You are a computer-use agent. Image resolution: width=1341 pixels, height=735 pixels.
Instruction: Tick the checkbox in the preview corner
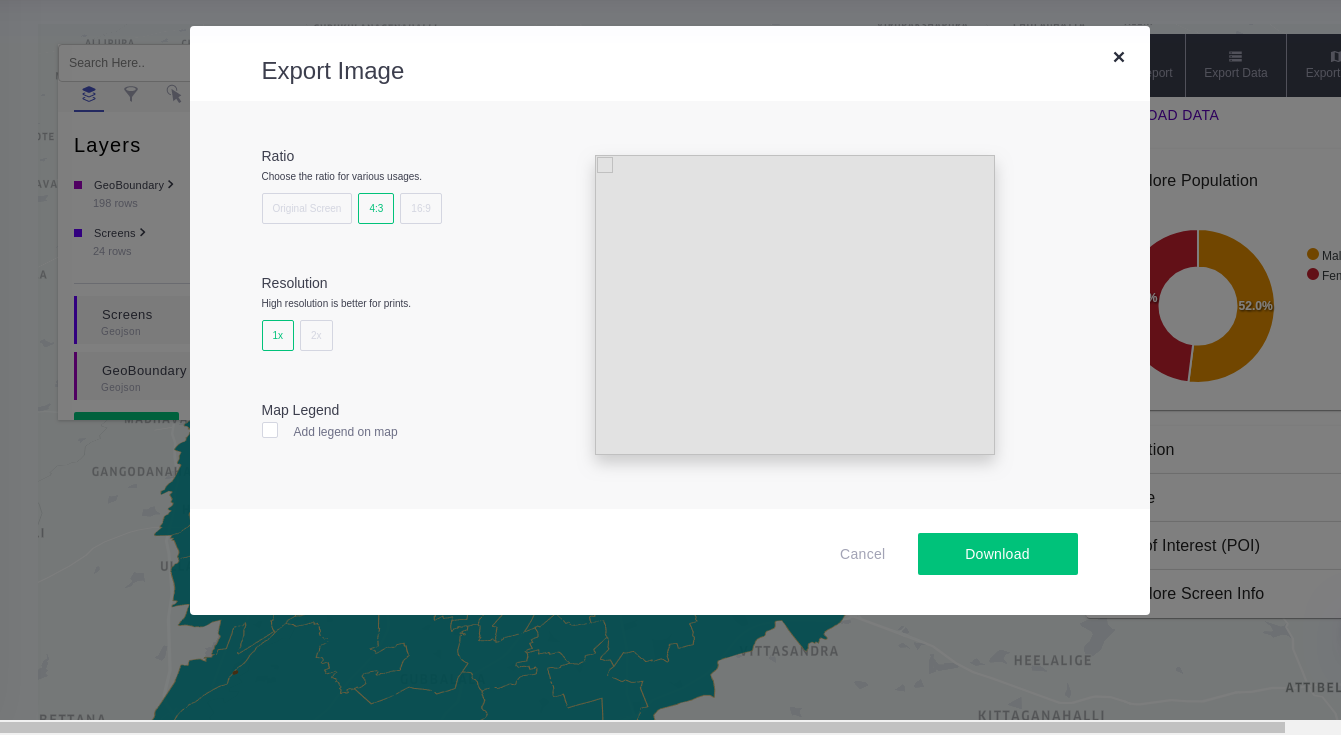605,165
